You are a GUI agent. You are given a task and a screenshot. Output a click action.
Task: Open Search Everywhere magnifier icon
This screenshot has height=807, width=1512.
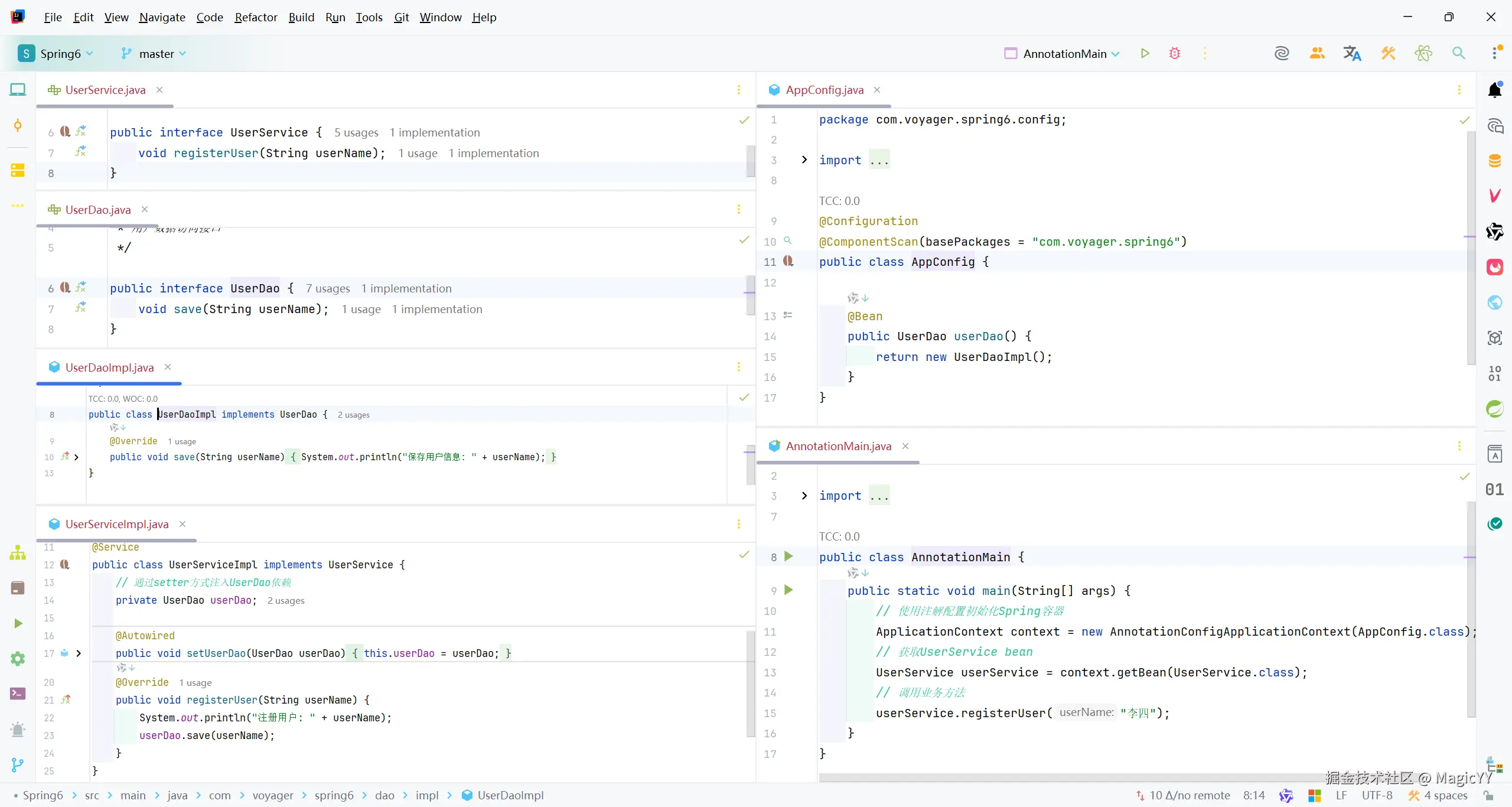(1458, 53)
